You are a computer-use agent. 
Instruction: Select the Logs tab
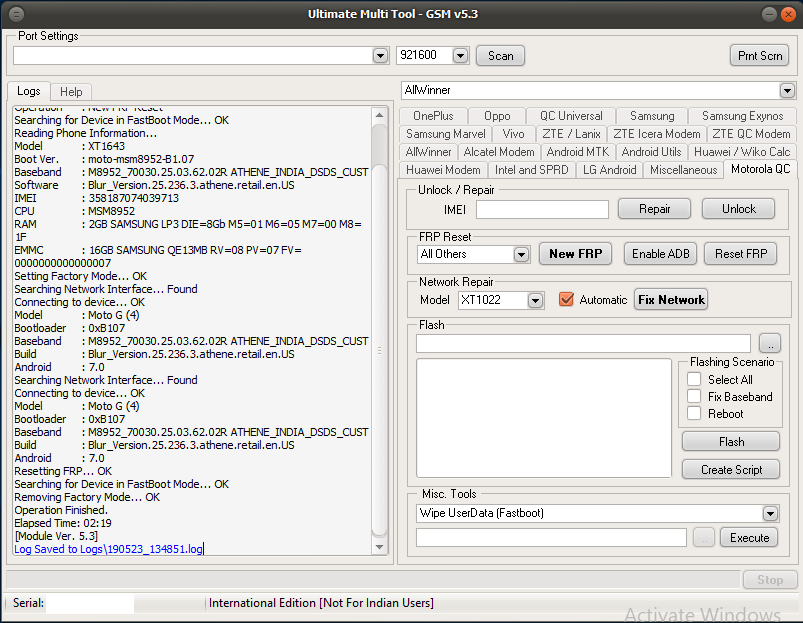point(29,91)
